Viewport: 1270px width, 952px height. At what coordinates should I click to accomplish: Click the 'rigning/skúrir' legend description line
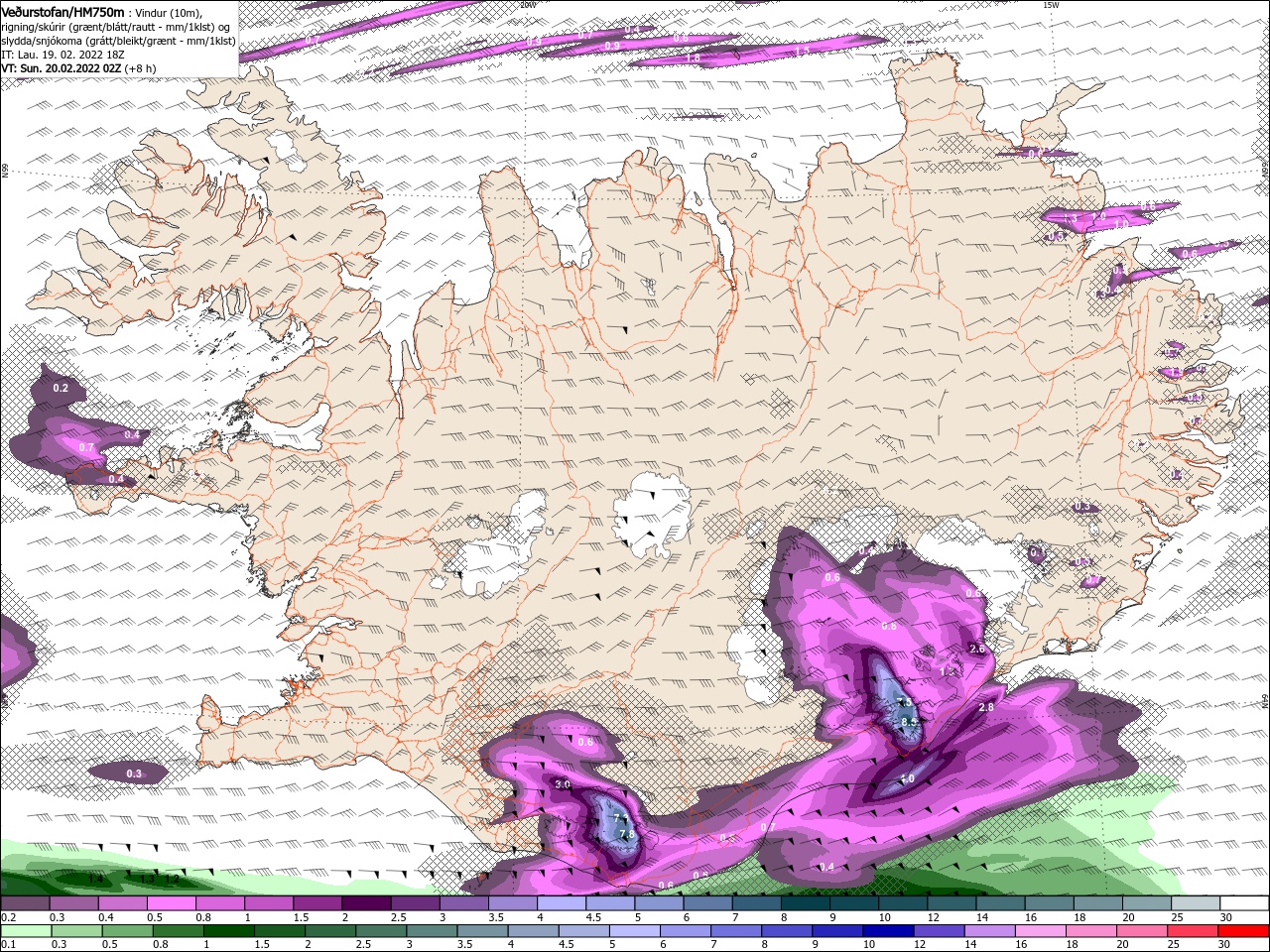(x=115, y=27)
